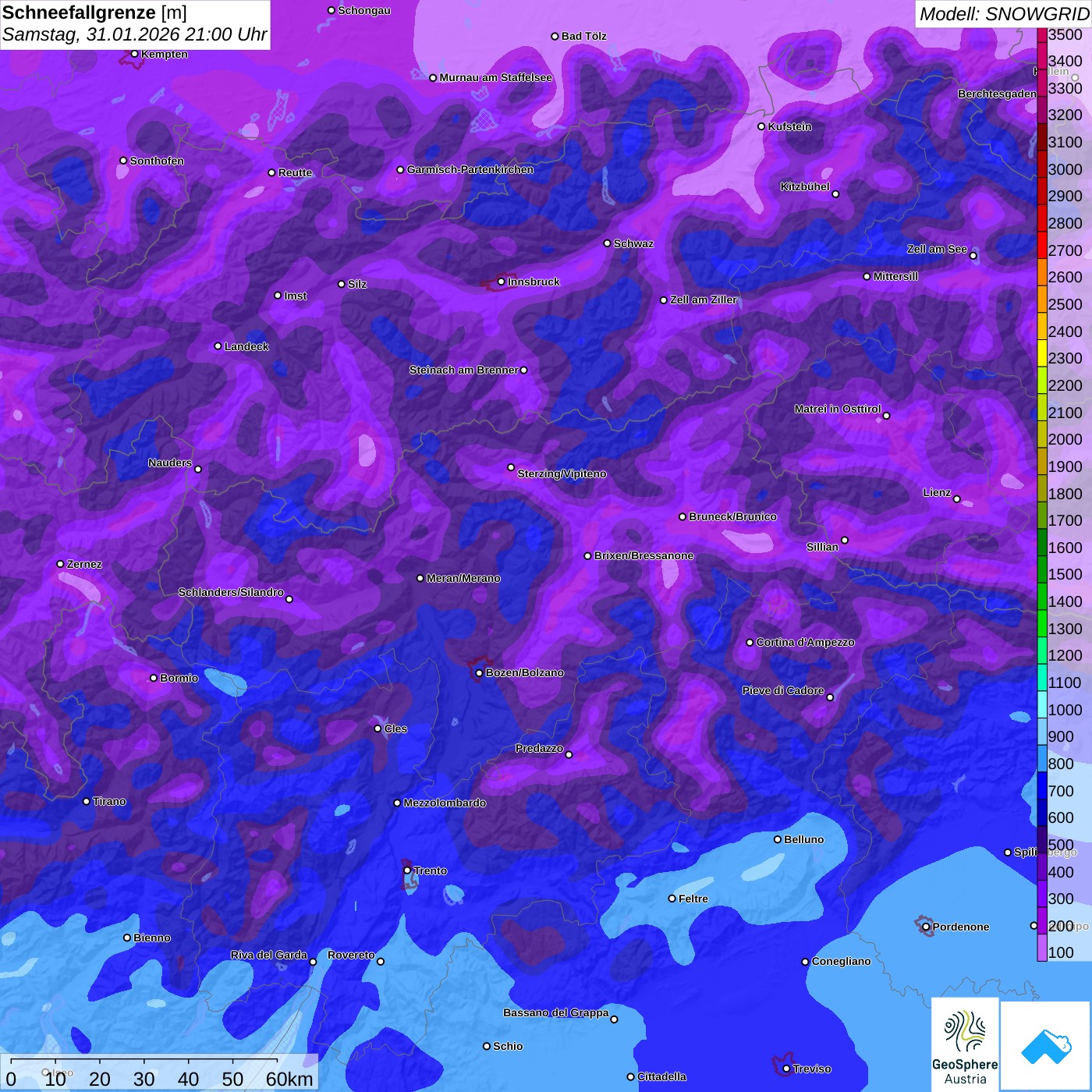The width and height of the screenshot is (1092, 1092).
Task: Click the Bormio location dot
Action: coord(154,678)
